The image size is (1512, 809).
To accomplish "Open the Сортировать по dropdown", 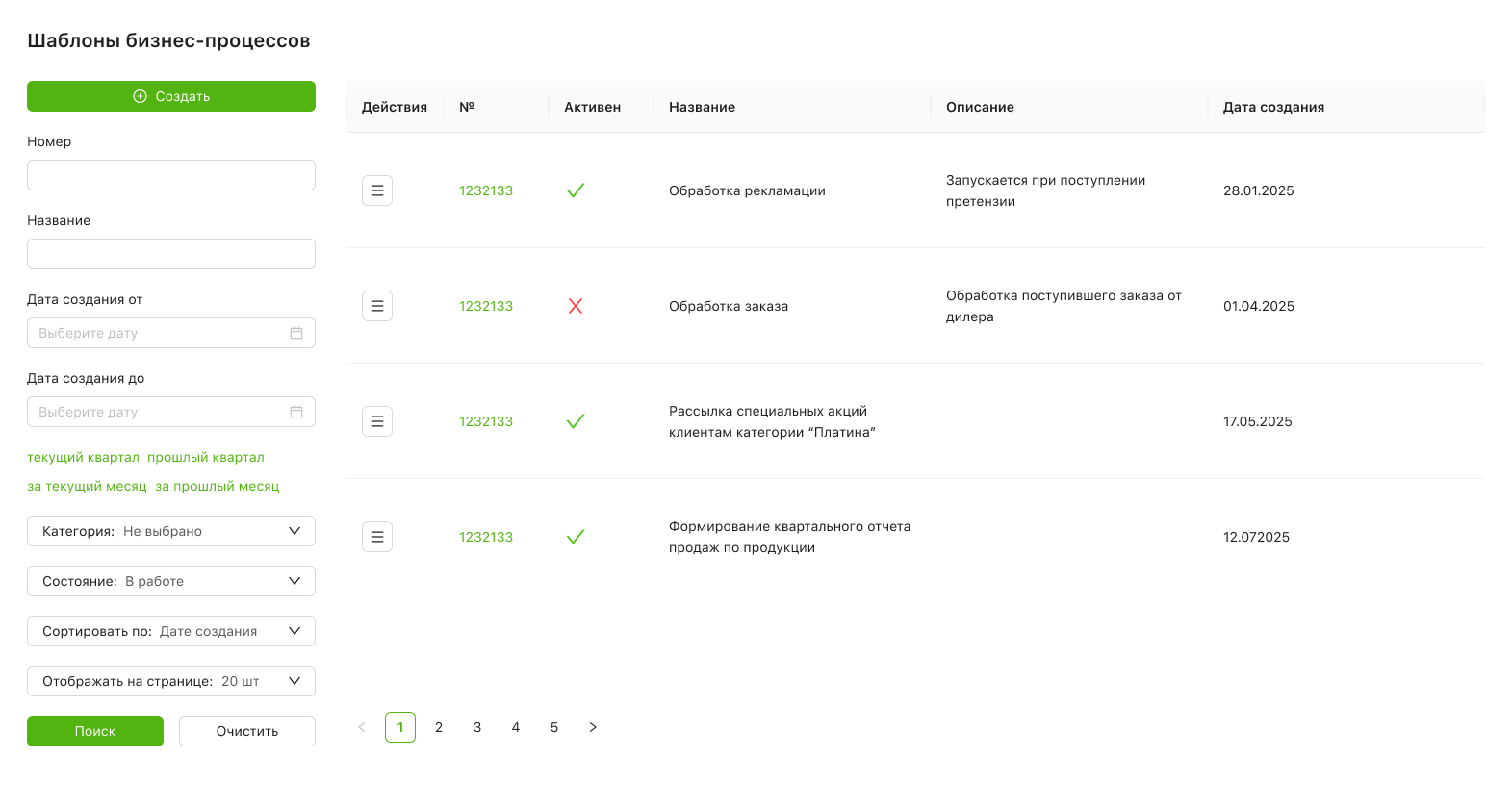I will (x=171, y=631).
